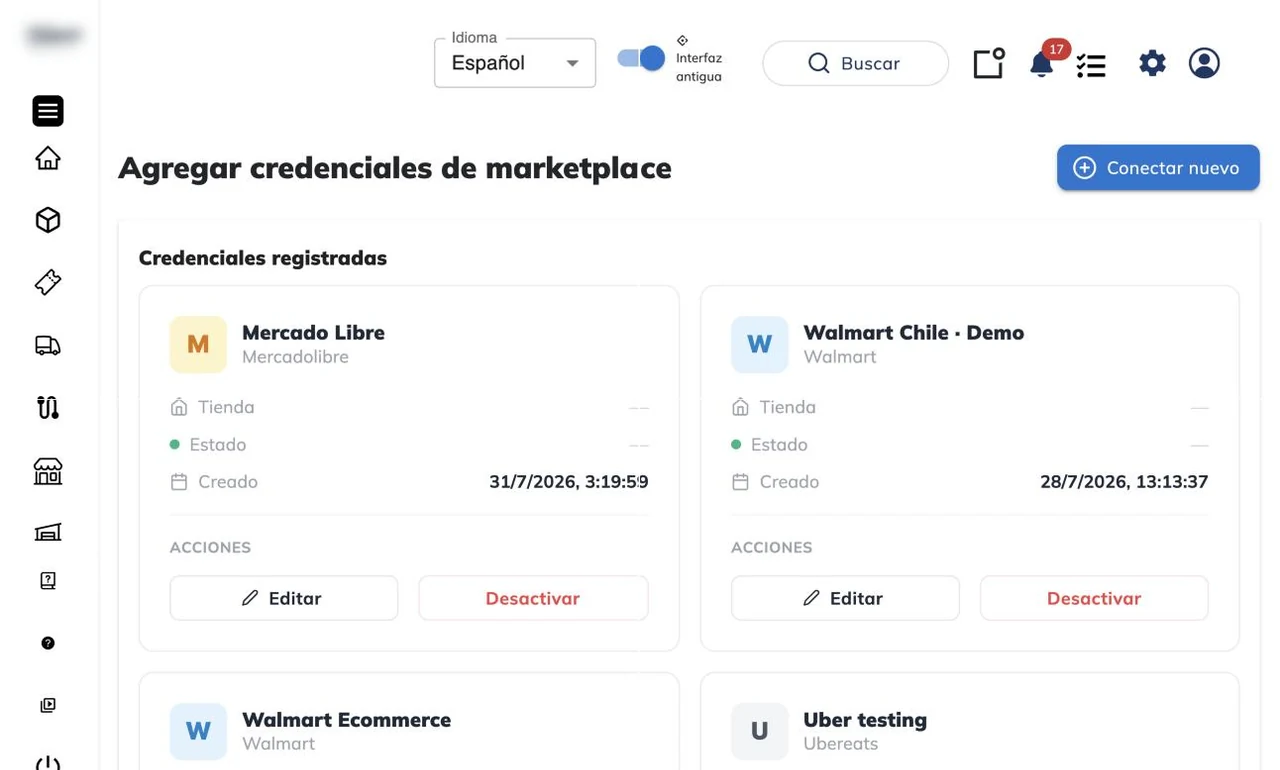Click the Walmart Ecommerce card title

[346, 719]
